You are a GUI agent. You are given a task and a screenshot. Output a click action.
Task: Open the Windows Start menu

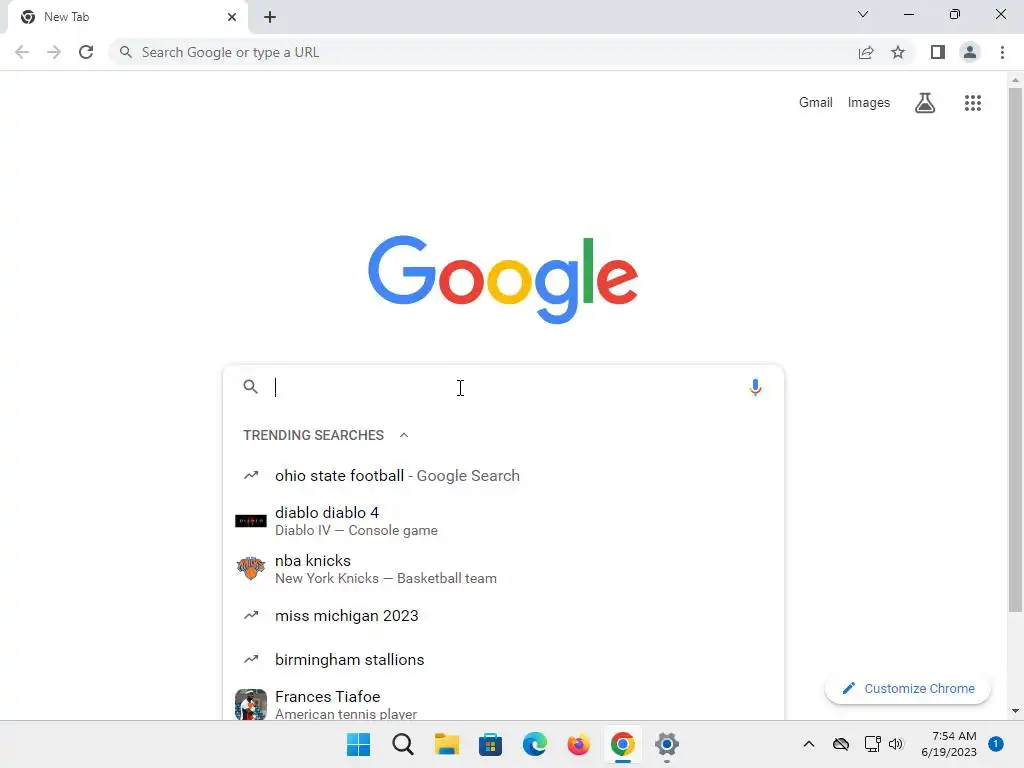click(x=358, y=744)
